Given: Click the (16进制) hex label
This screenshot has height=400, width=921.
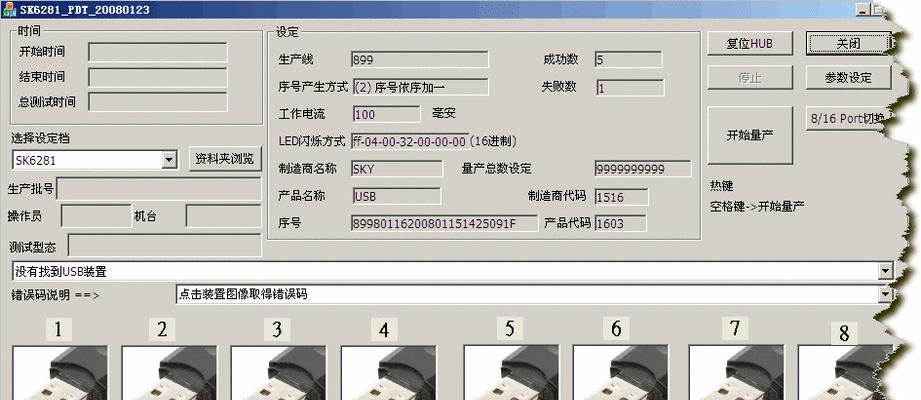Looking at the screenshot, I should [493, 142].
